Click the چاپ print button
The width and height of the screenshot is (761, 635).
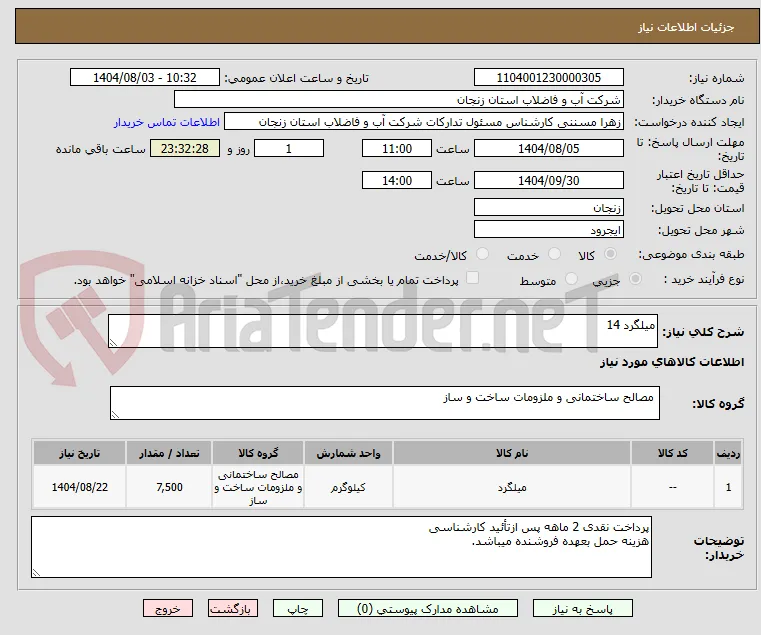point(298,609)
